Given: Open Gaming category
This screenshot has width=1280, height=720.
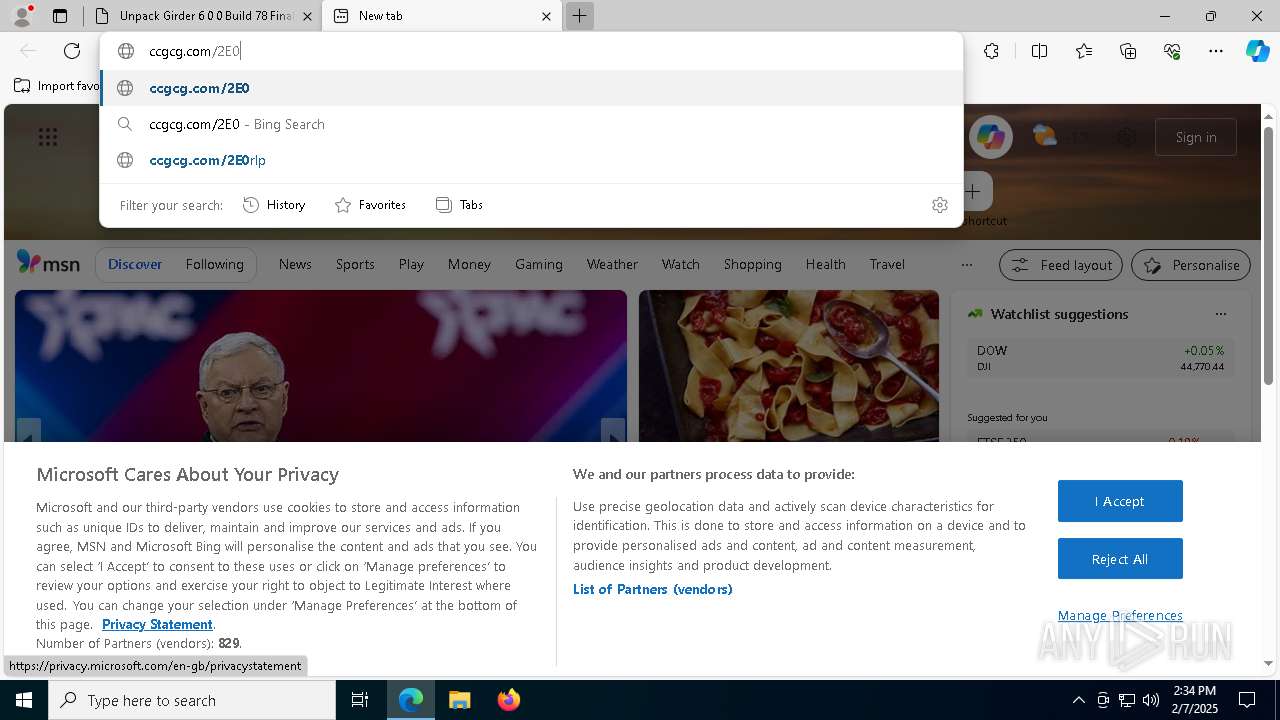Looking at the screenshot, I should click(539, 264).
